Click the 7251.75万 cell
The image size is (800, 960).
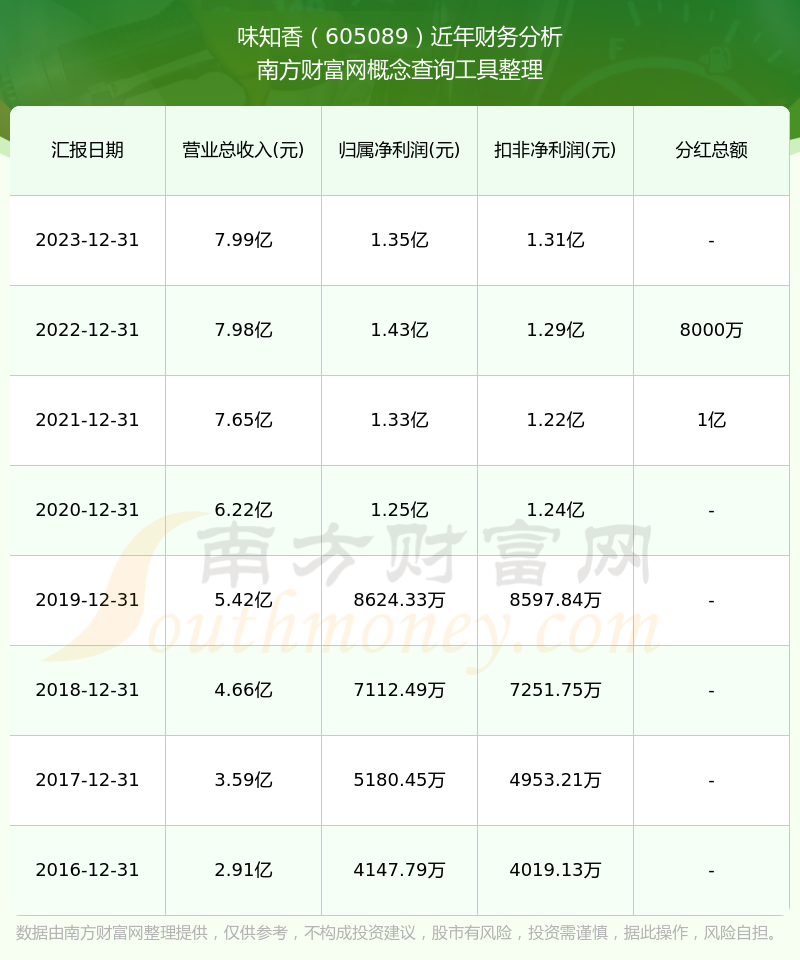[555, 690]
